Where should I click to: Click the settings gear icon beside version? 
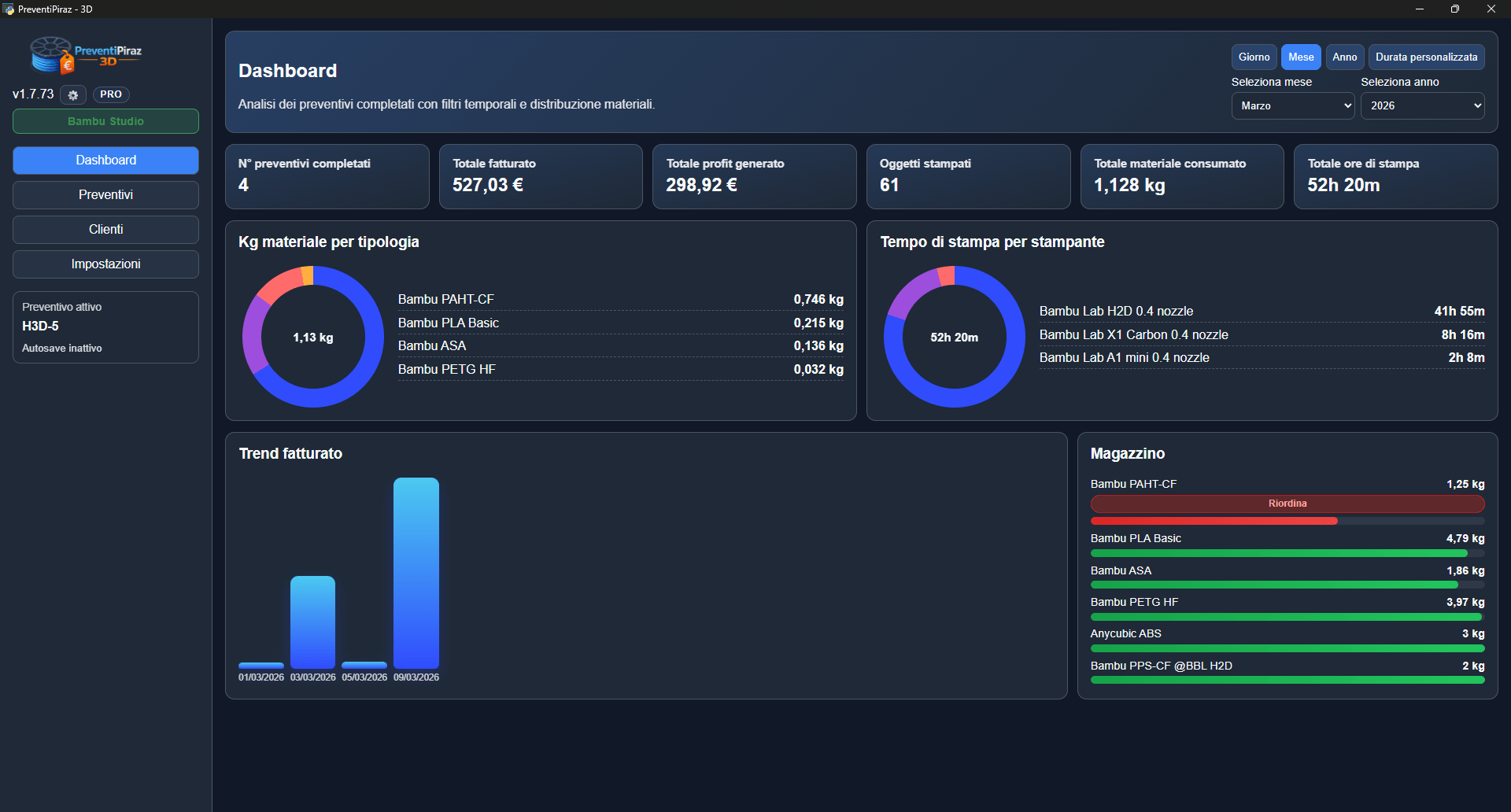[73, 94]
